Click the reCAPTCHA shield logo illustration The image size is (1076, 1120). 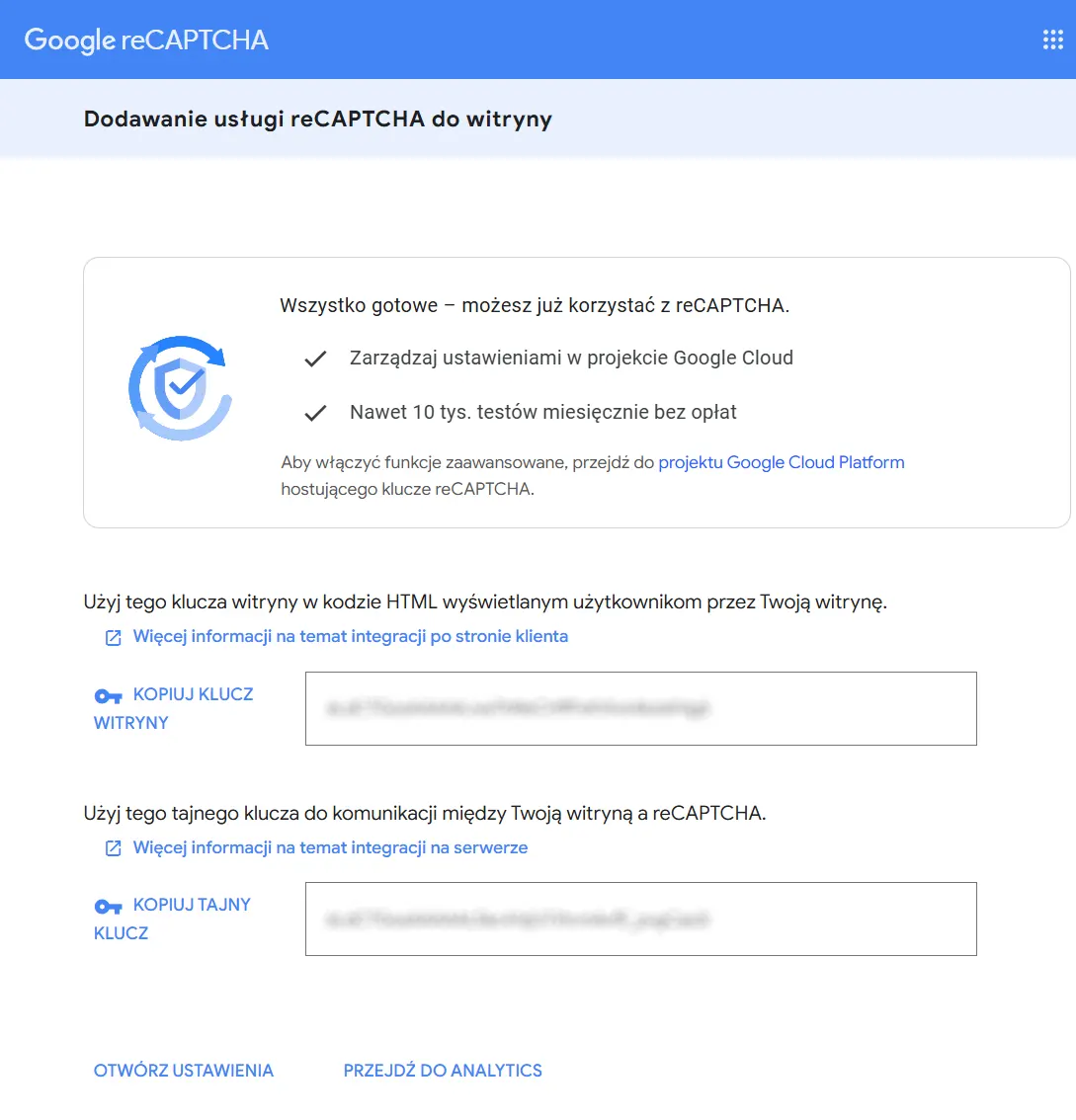coord(181,387)
